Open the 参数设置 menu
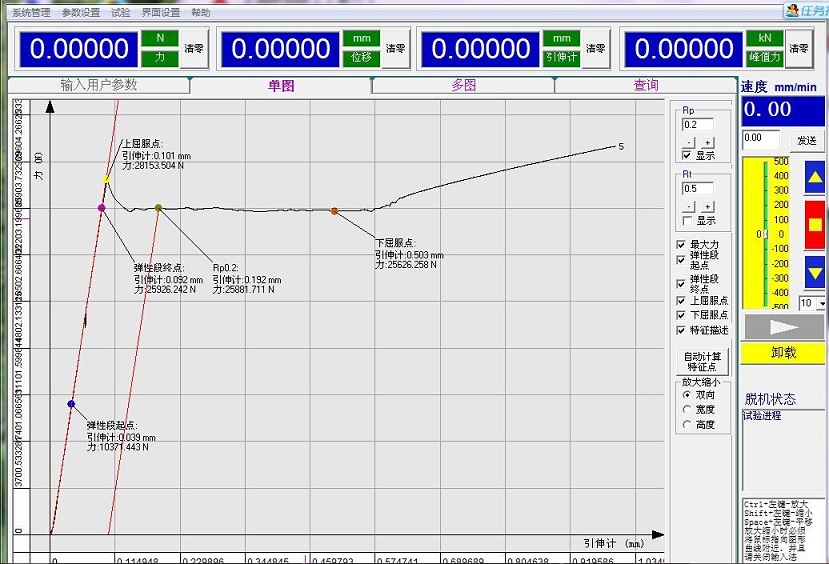This screenshot has height=564, width=829. coord(81,13)
